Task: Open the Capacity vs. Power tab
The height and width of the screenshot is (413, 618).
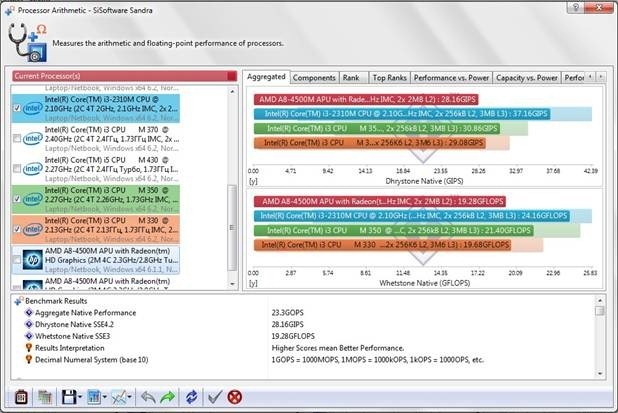Action: coord(527,78)
